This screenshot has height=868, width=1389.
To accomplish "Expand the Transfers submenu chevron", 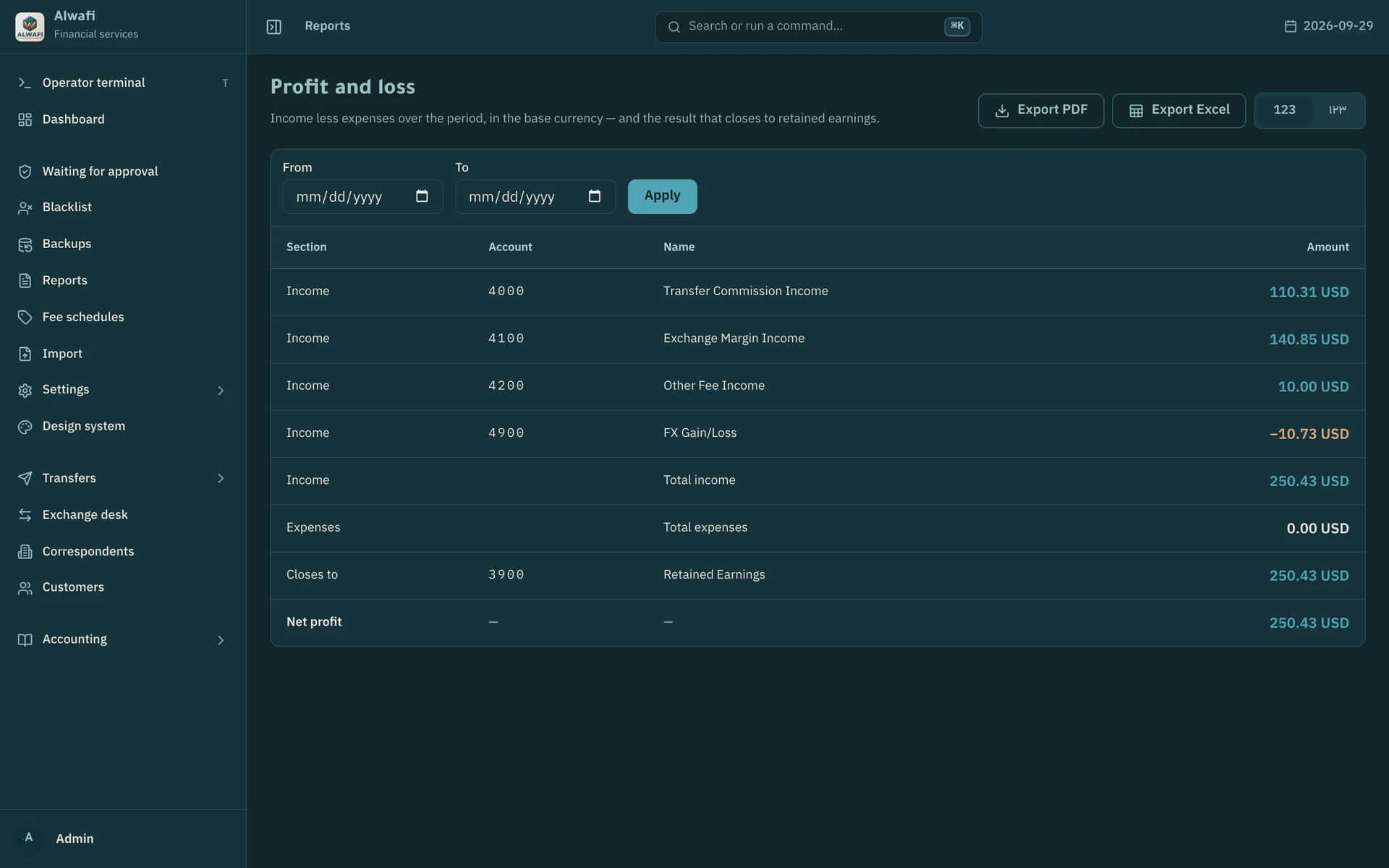I will point(221,478).
